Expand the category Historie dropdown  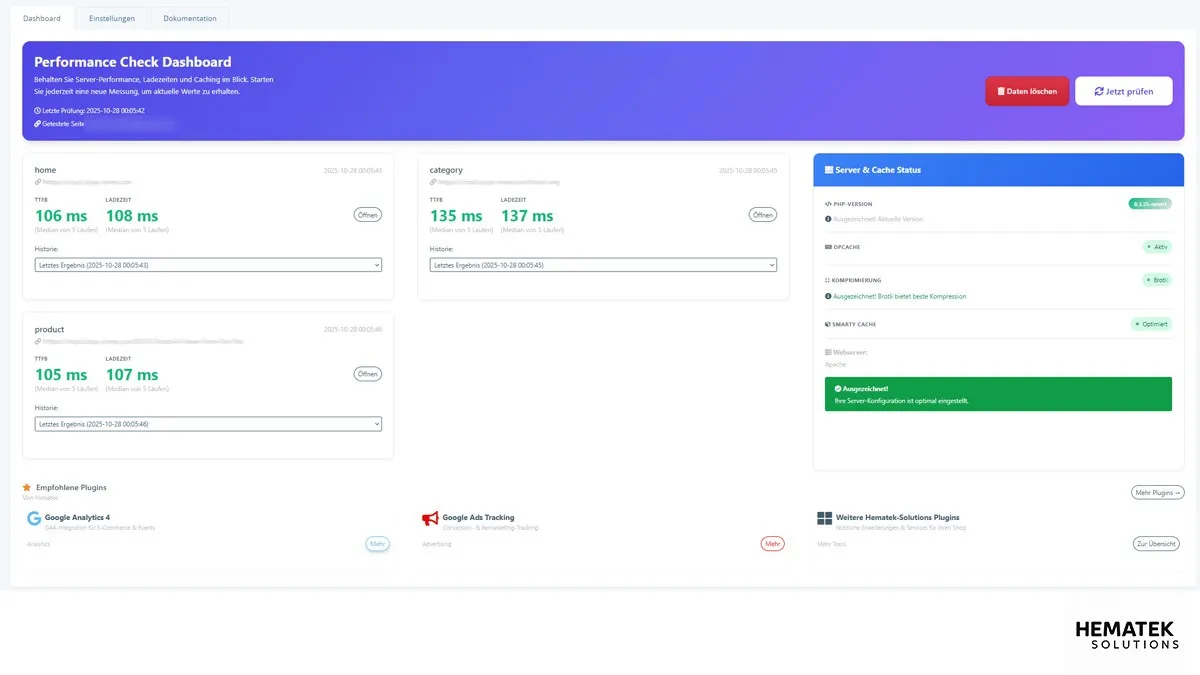pyautogui.click(x=603, y=265)
